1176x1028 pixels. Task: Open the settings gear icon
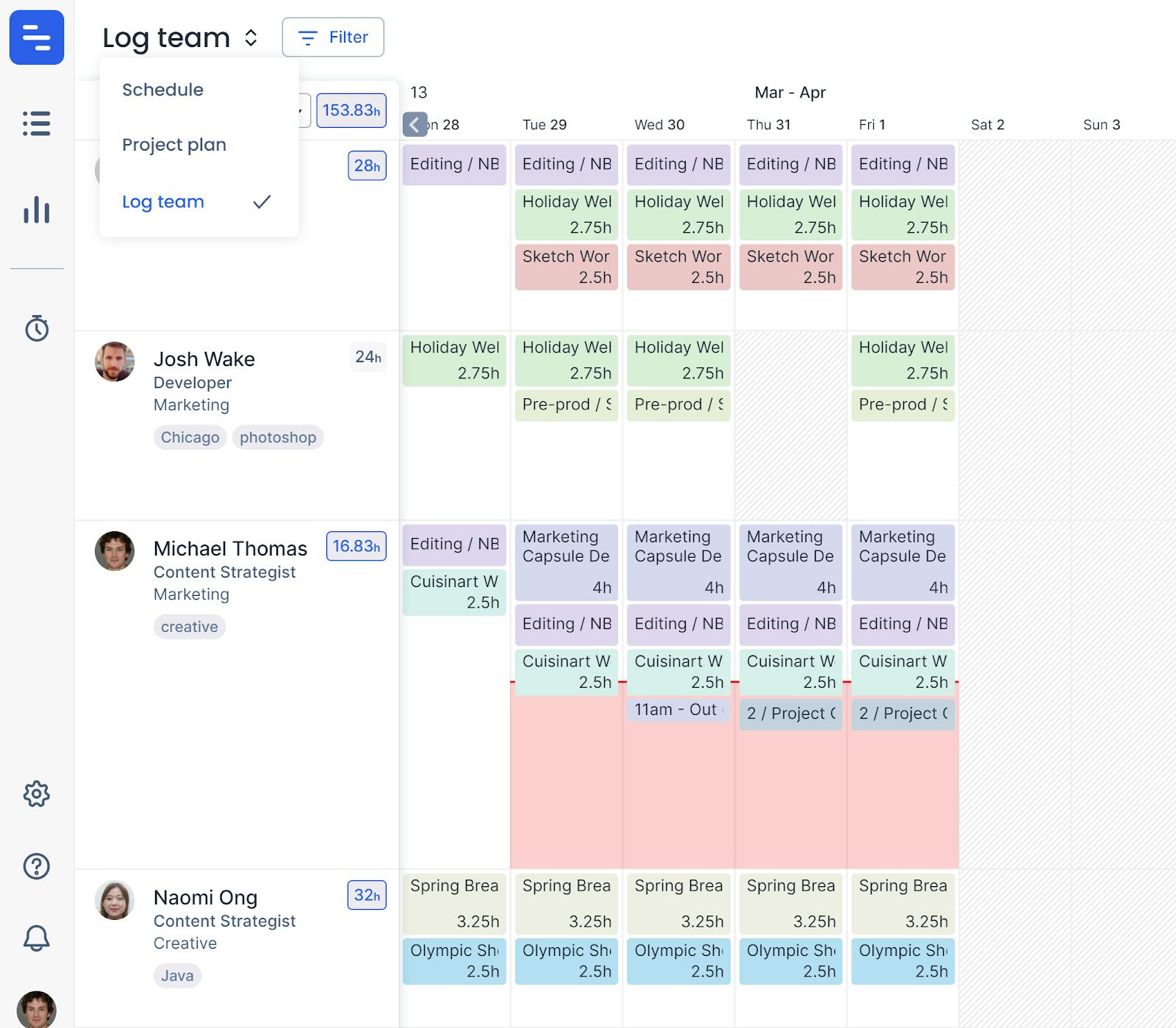pos(37,794)
